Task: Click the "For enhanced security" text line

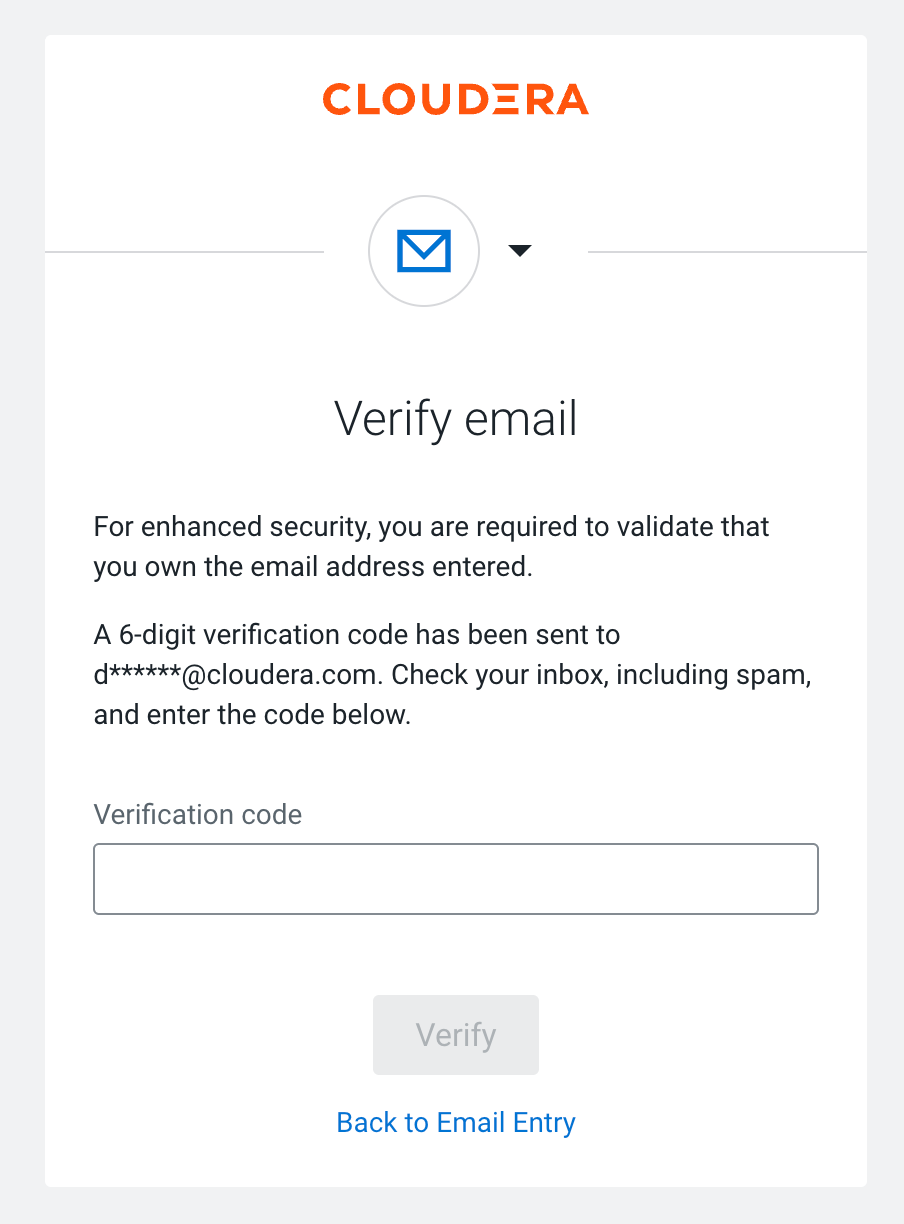Action: click(x=432, y=526)
